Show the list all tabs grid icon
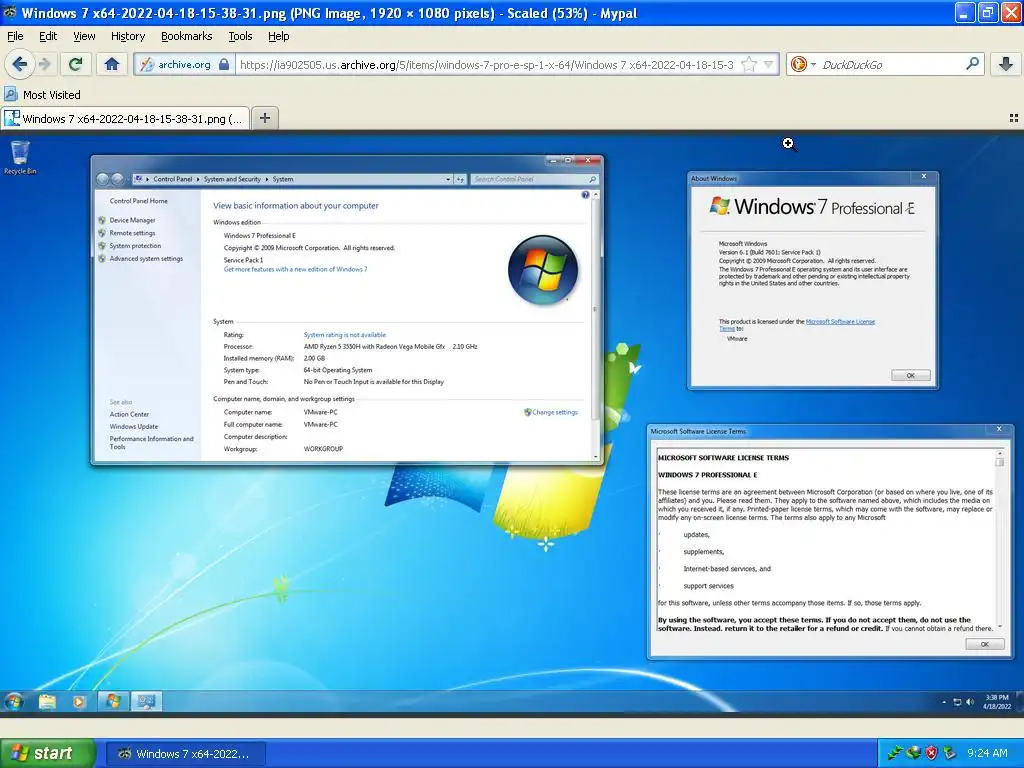This screenshot has width=1024, height=768. pos(1014,118)
